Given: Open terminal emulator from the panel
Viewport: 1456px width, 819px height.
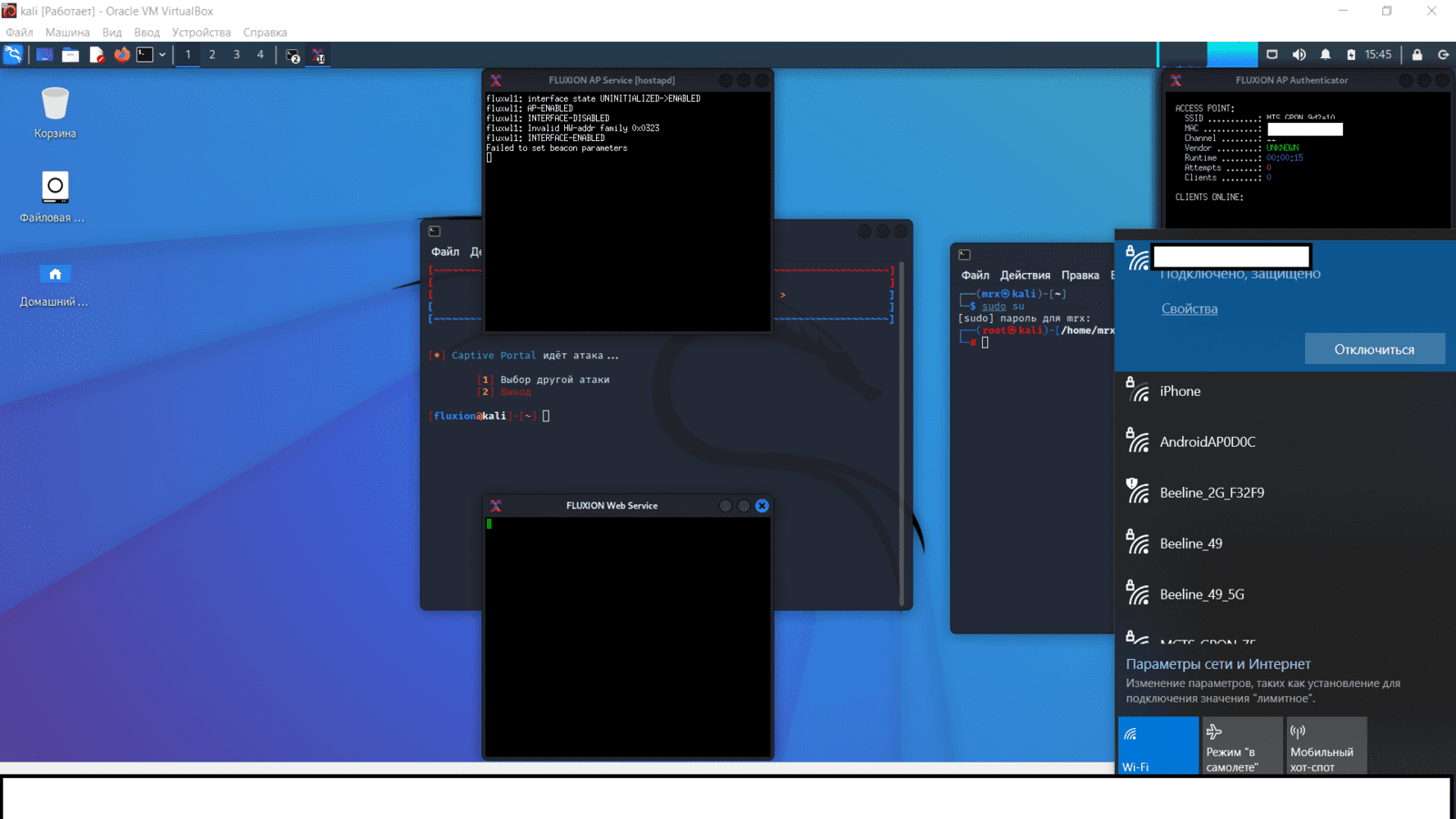Looking at the screenshot, I should [145, 55].
